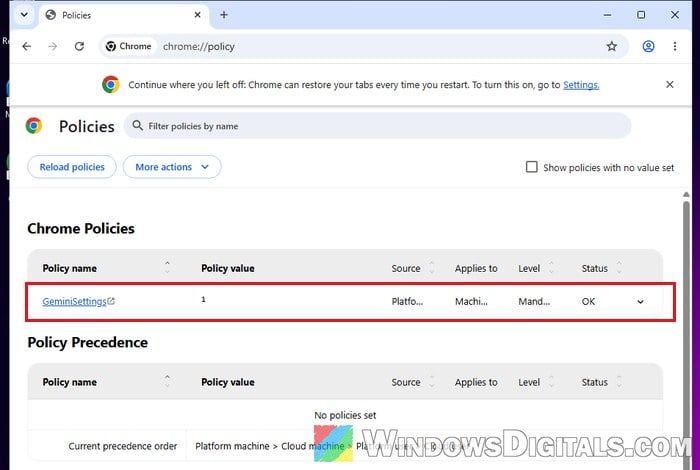Click the GeminiSettings status OK cell

coord(588,302)
